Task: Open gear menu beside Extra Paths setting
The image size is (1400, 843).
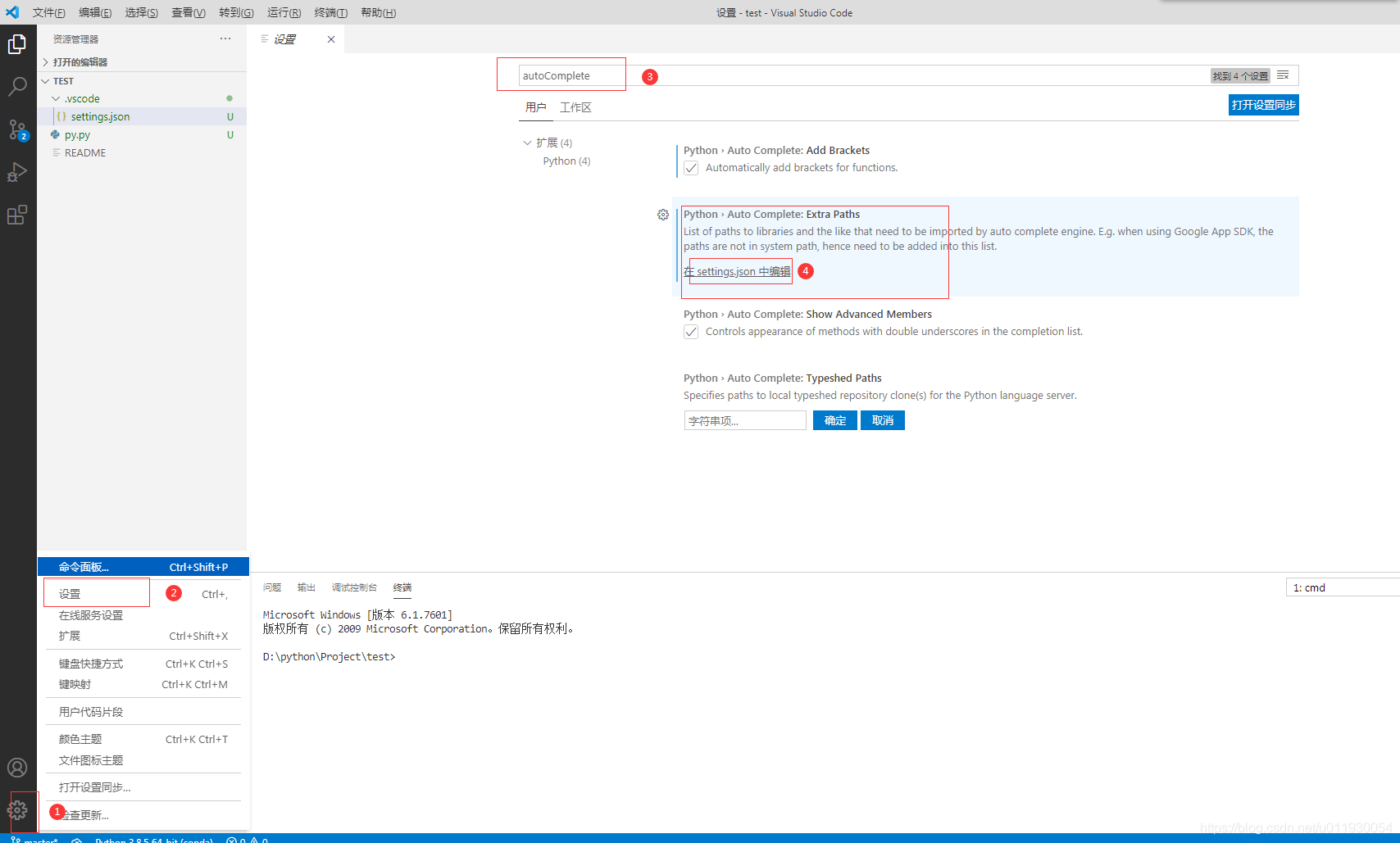Action: pyautogui.click(x=663, y=215)
